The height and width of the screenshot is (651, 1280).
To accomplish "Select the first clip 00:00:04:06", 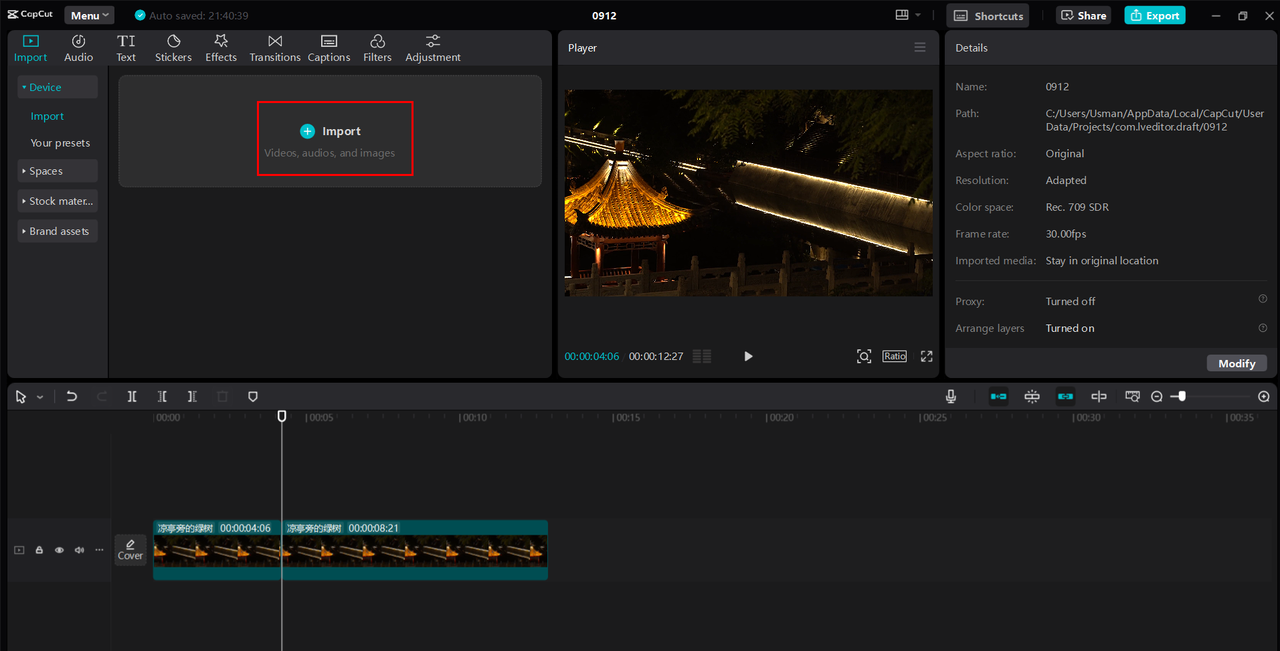I will pos(217,549).
